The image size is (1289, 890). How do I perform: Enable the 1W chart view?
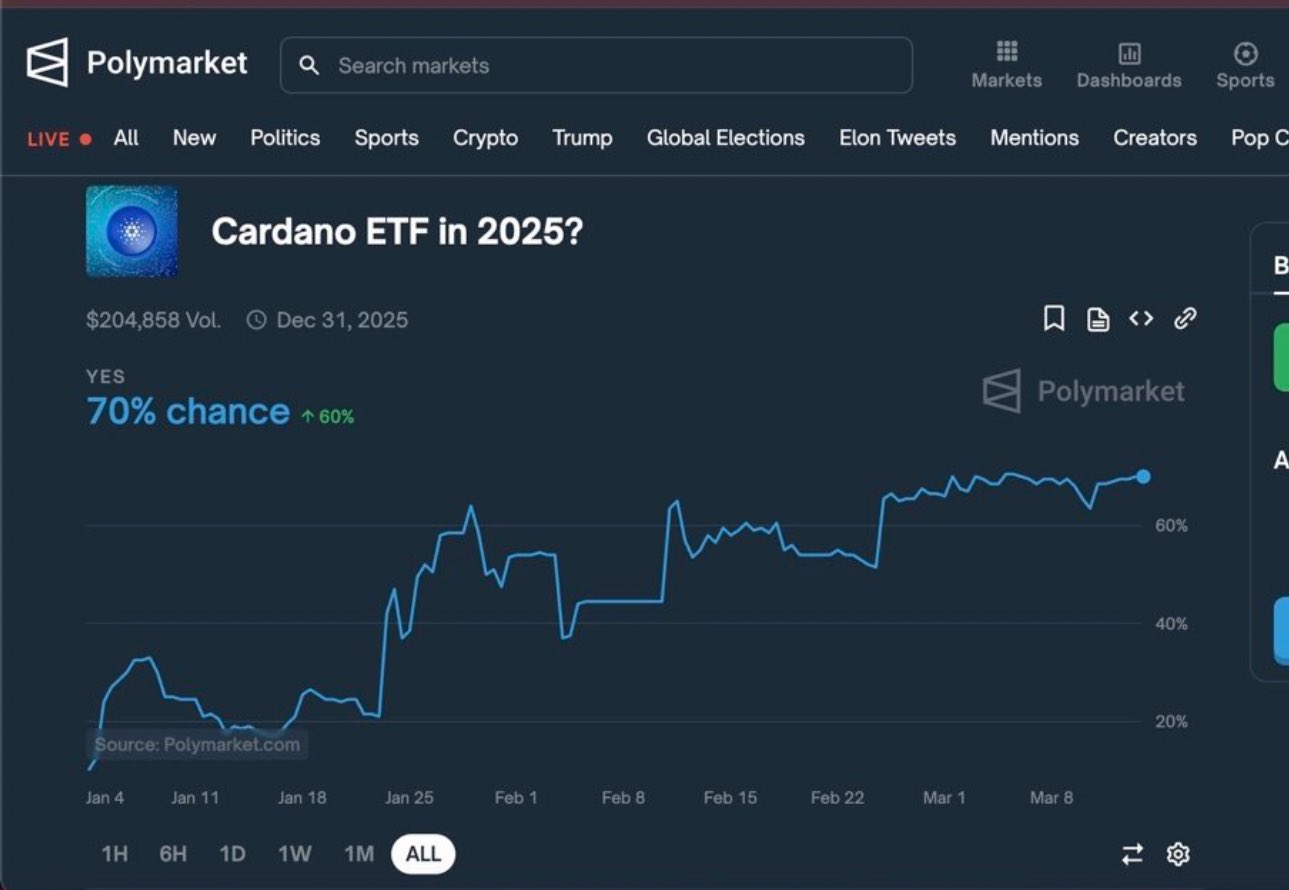tap(295, 854)
